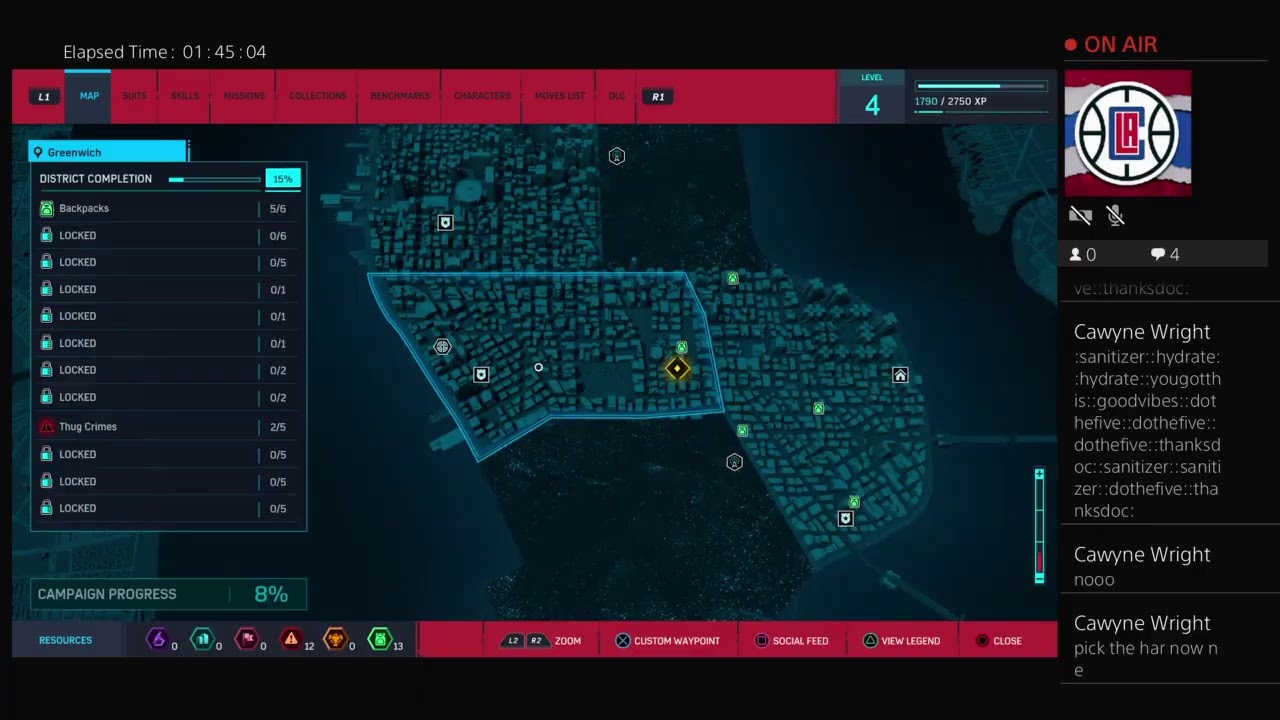Click the ON AIR indicator
This screenshot has height=720, width=1280.
click(x=1111, y=45)
